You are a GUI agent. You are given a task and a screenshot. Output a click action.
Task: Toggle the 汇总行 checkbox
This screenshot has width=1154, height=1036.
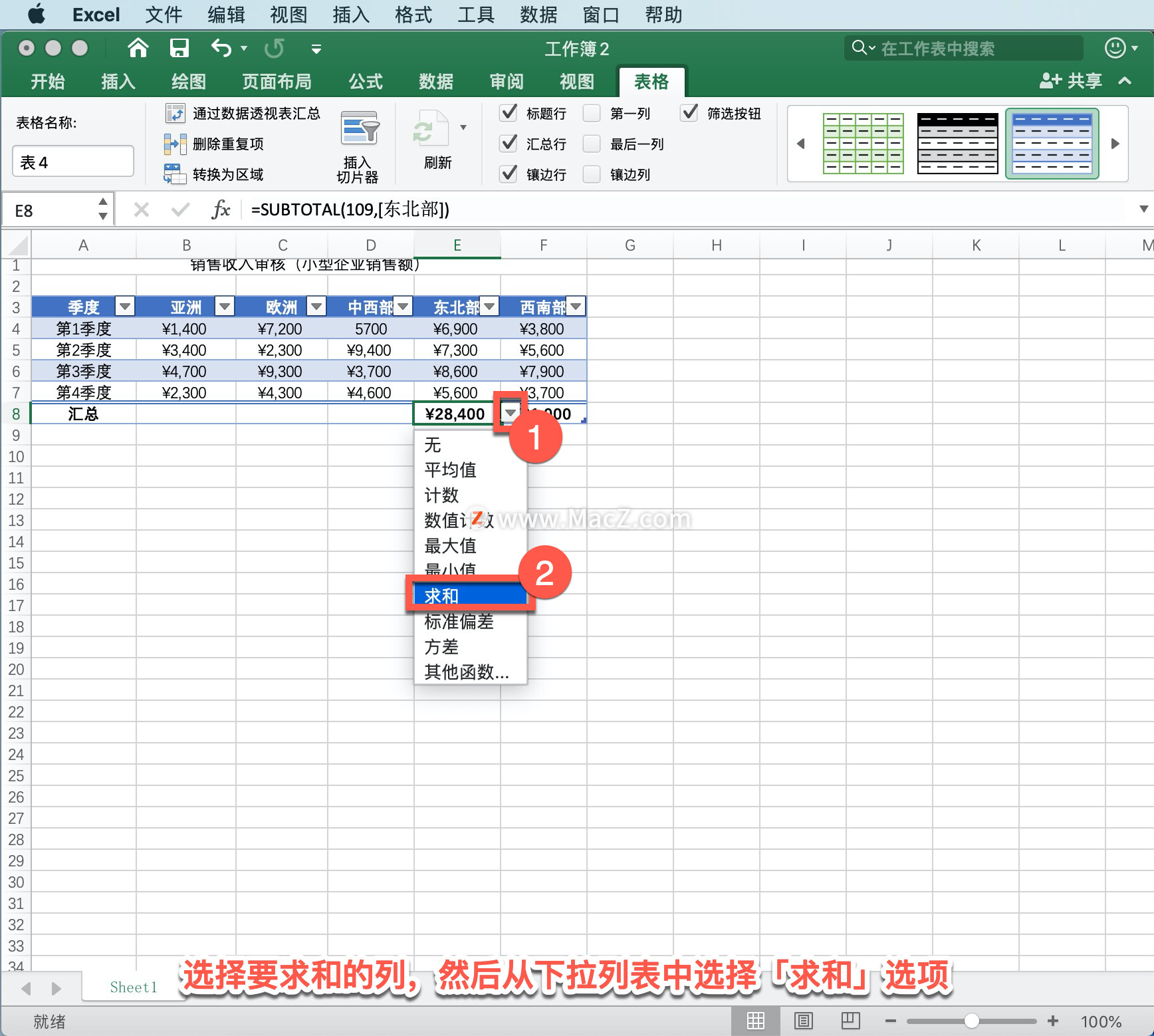pos(509,144)
